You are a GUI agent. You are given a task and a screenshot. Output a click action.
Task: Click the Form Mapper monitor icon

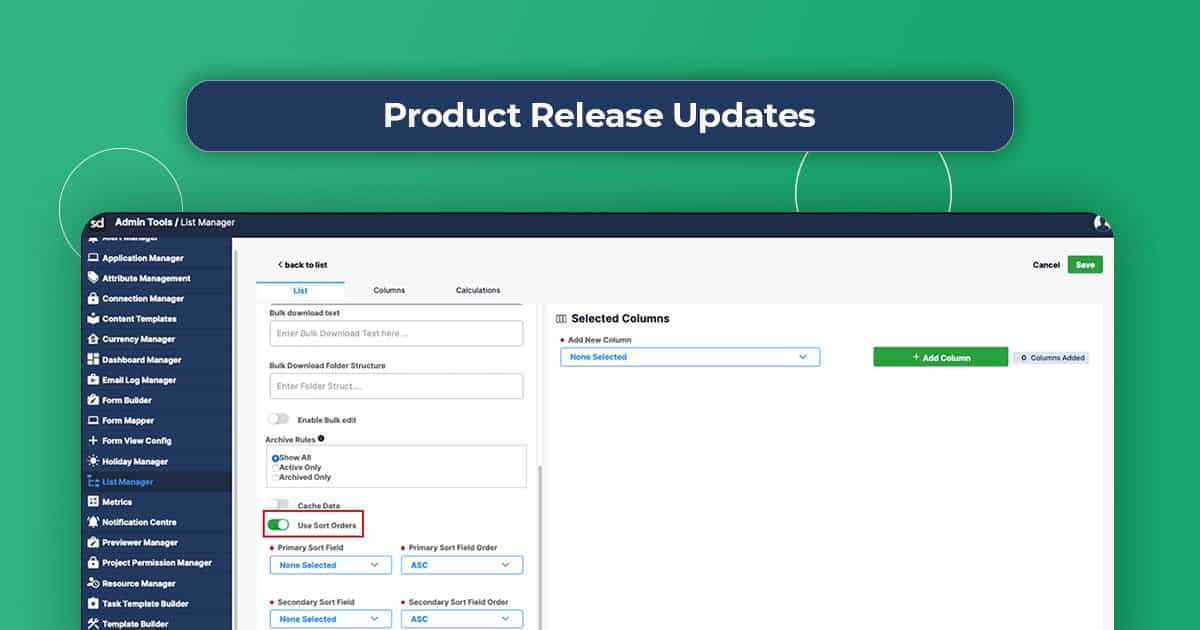point(93,420)
